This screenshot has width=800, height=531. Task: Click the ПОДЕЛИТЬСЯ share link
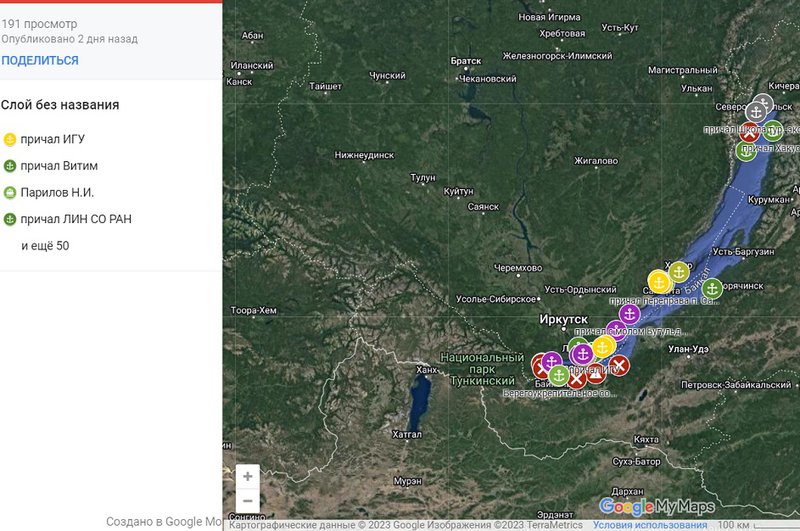click(x=40, y=60)
